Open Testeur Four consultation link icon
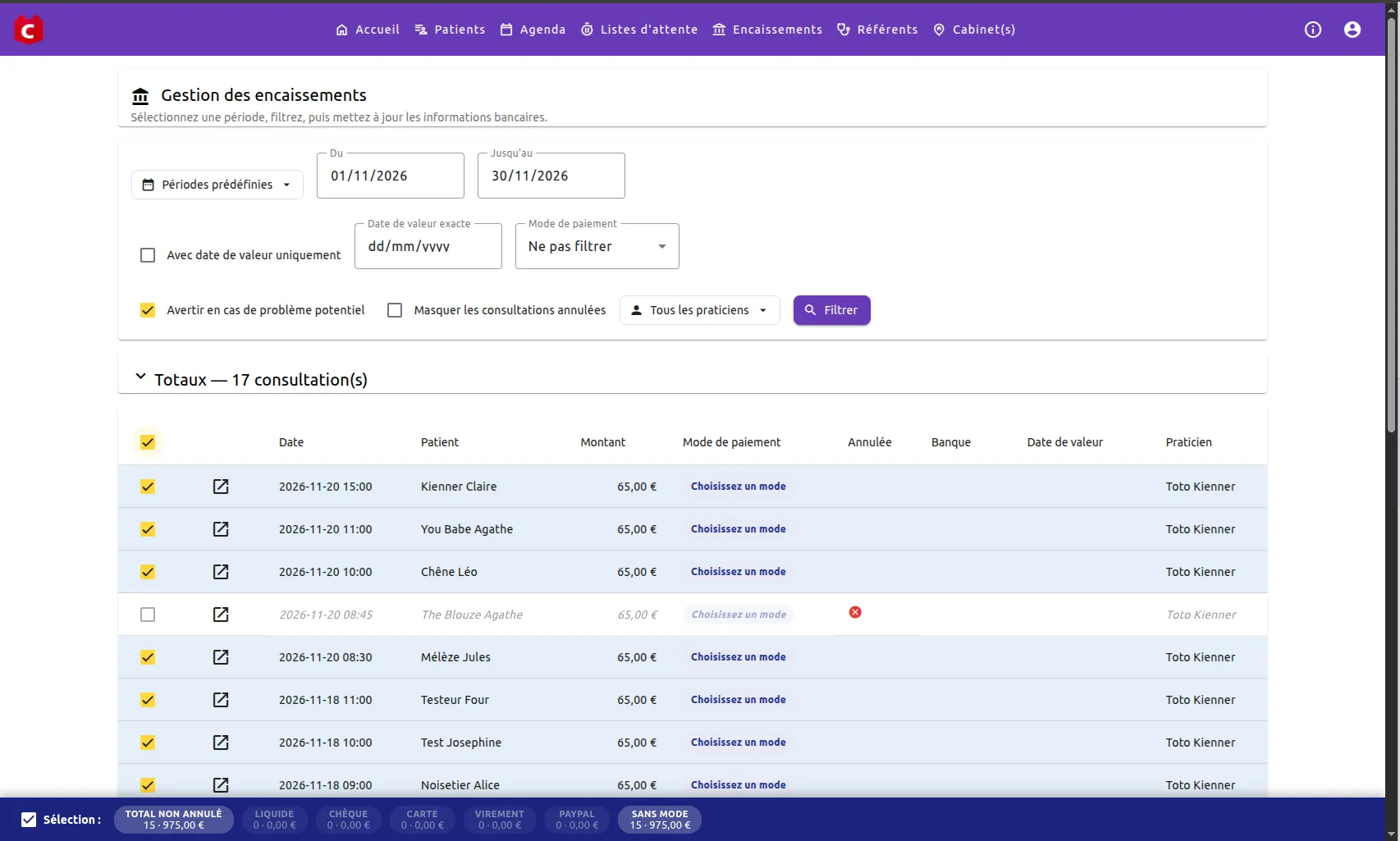This screenshot has width=1400, height=841. (x=221, y=700)
